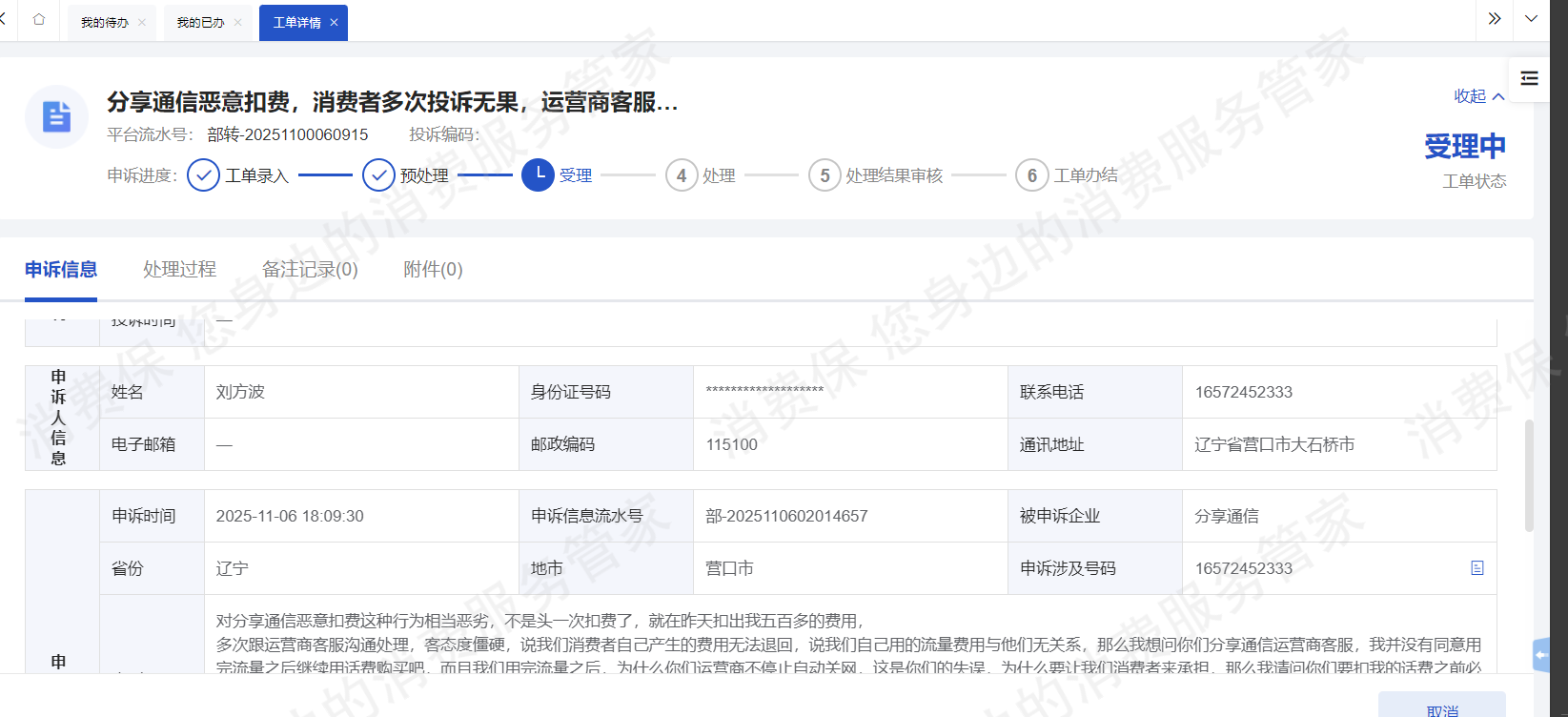Click the blue document icon beside the title
This screenshot has width=1568, height=717.
point(56,116)
